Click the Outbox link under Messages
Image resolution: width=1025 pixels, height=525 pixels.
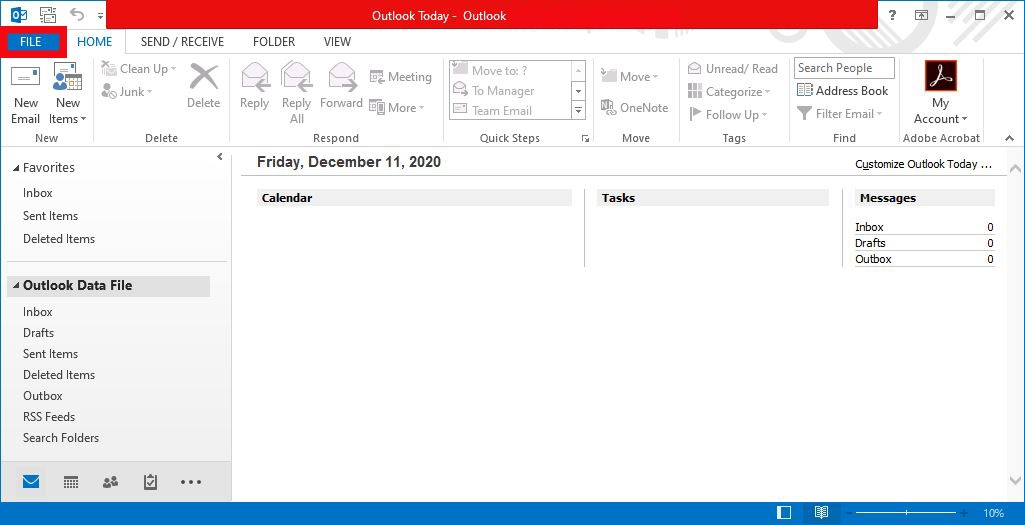coord(873,259)
